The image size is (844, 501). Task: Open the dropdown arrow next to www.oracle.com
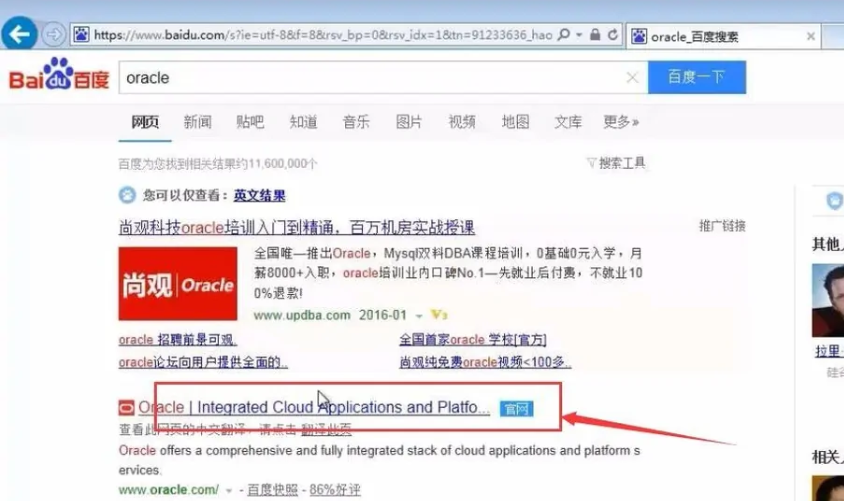pos(229,490)
